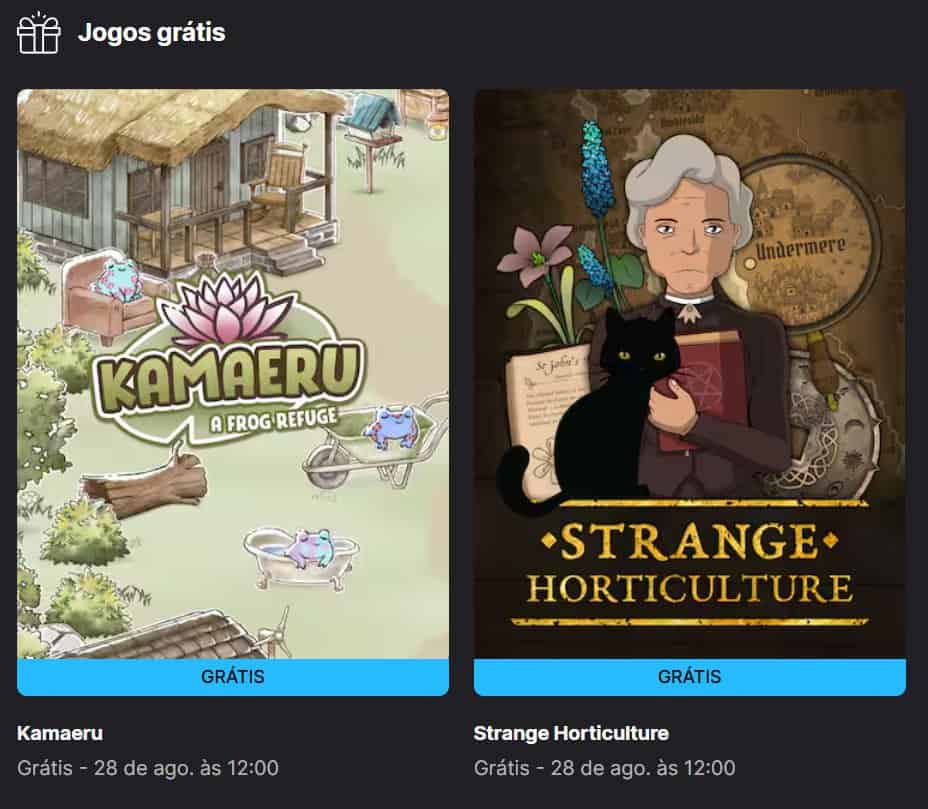Select the frog resting on the armchair
This screenshot has width=928, height=809.
[x=117, y=281]
